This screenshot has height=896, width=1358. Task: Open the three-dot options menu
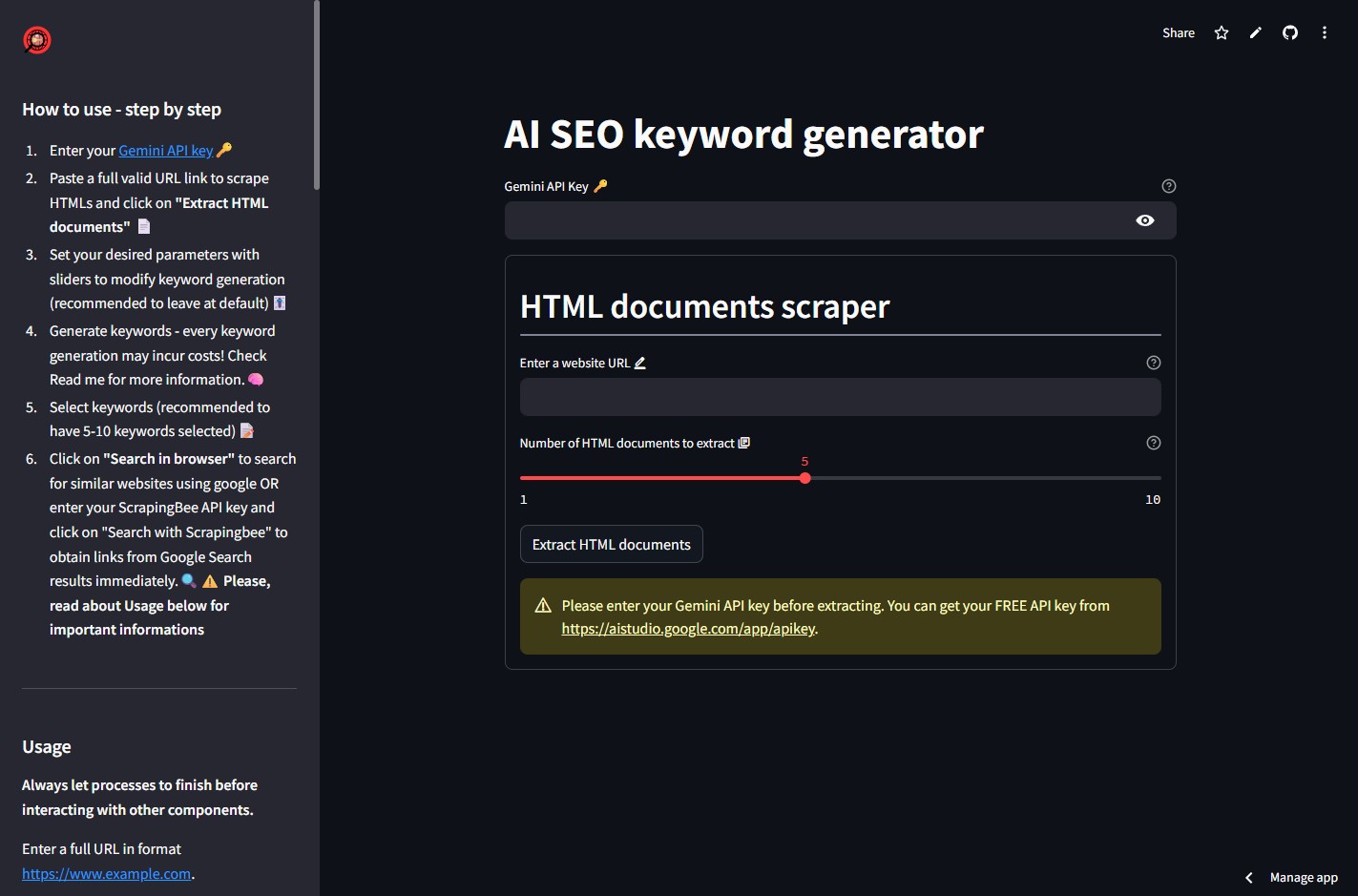tap(1325, 33)
